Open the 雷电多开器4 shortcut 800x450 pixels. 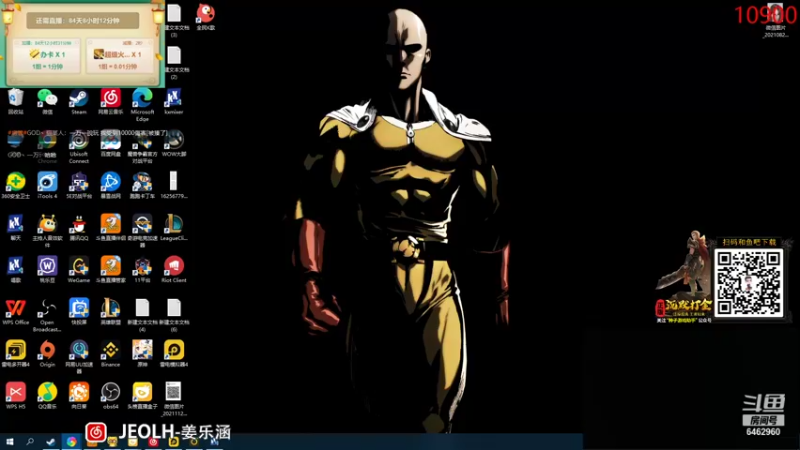16,354
